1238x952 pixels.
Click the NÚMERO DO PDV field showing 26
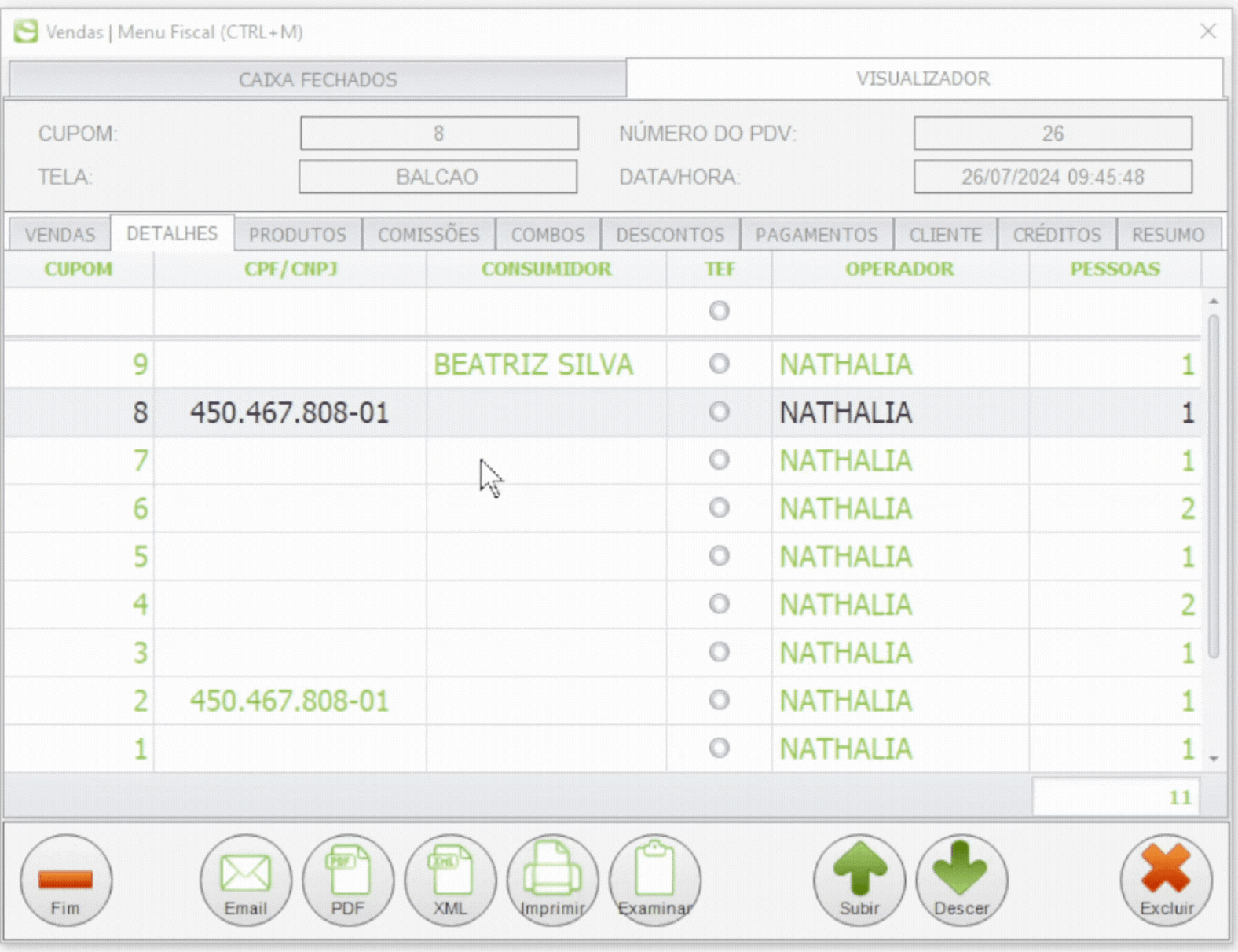[1053, 134]
